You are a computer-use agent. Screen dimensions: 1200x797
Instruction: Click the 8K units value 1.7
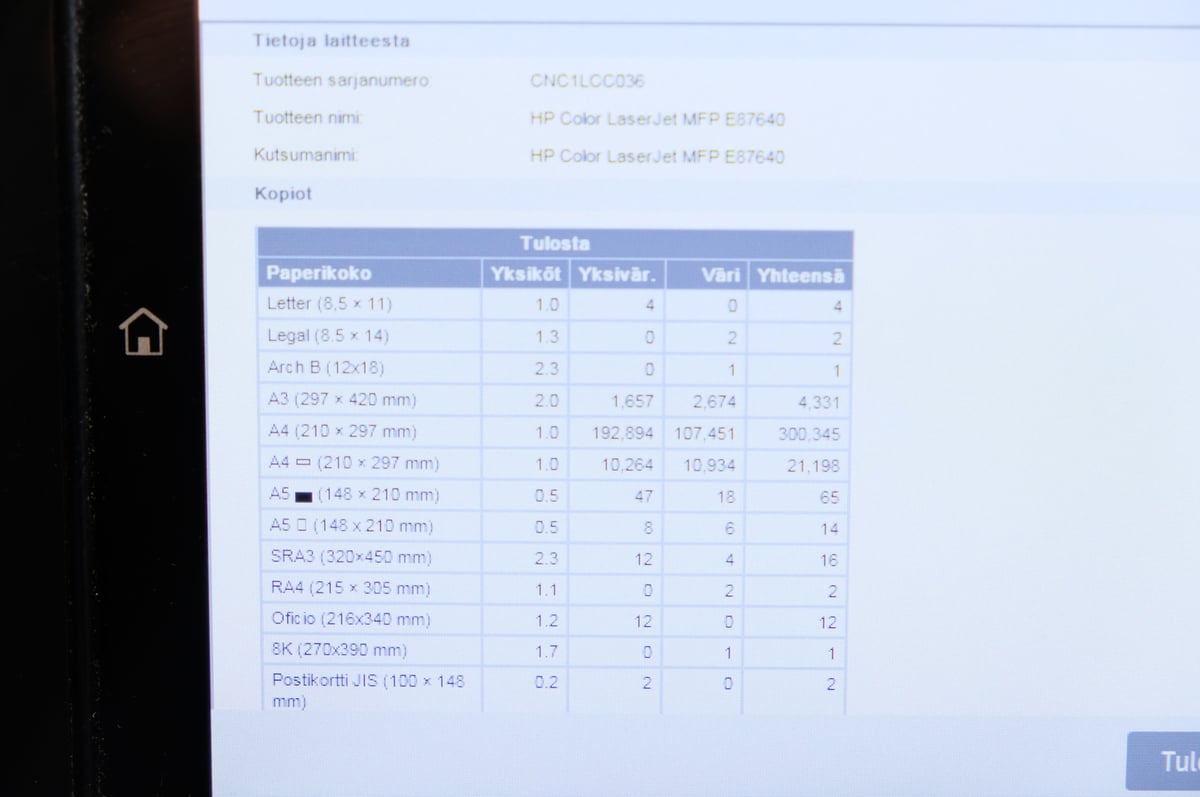coord(547,651)
